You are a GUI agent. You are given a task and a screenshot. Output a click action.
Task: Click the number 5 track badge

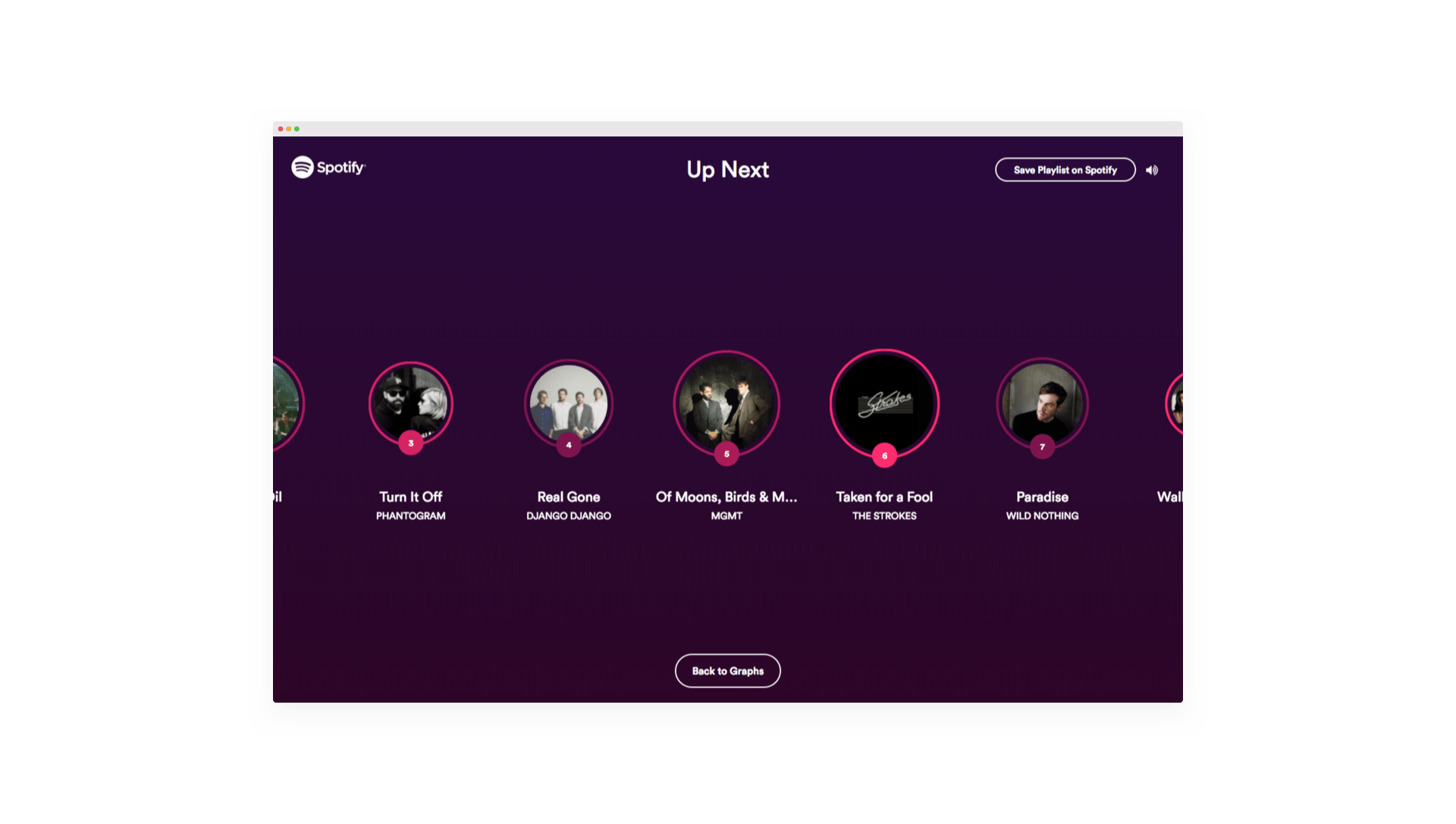[x=726, y=454]
